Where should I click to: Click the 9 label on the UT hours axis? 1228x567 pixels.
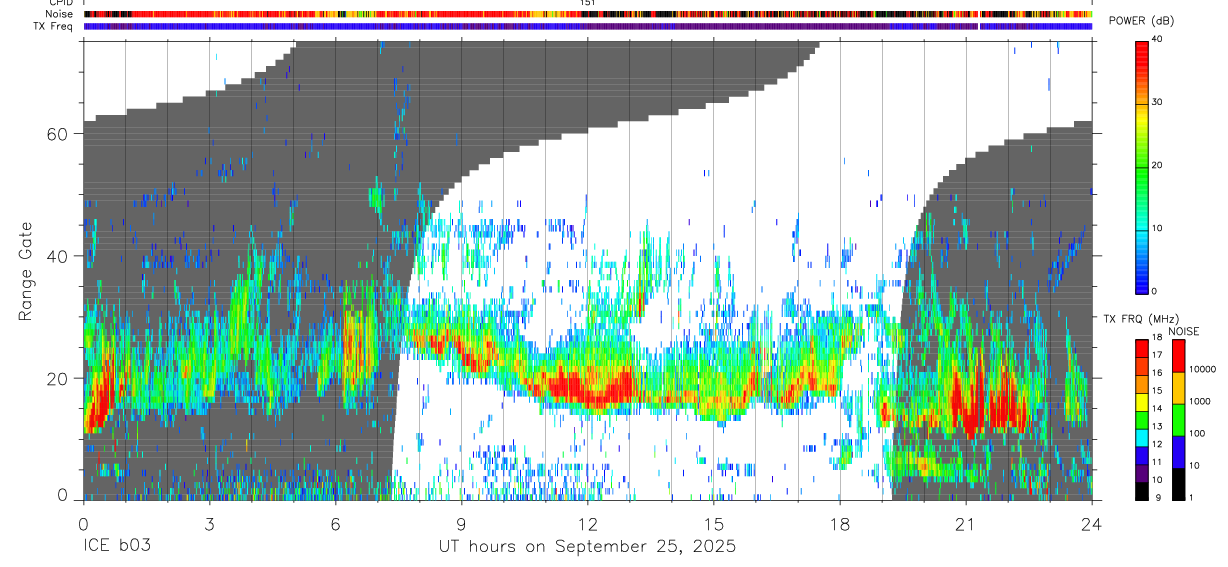[x=461, y=523]
